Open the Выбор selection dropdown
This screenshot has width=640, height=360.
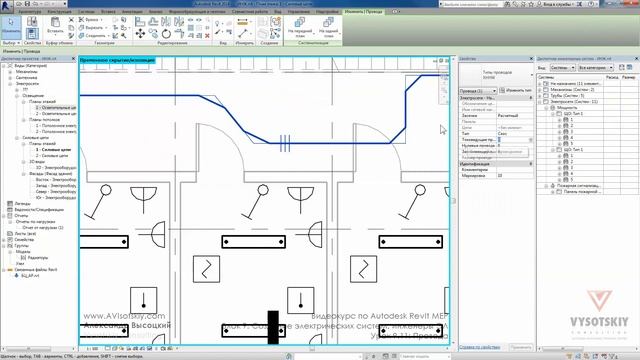[11, 43]
